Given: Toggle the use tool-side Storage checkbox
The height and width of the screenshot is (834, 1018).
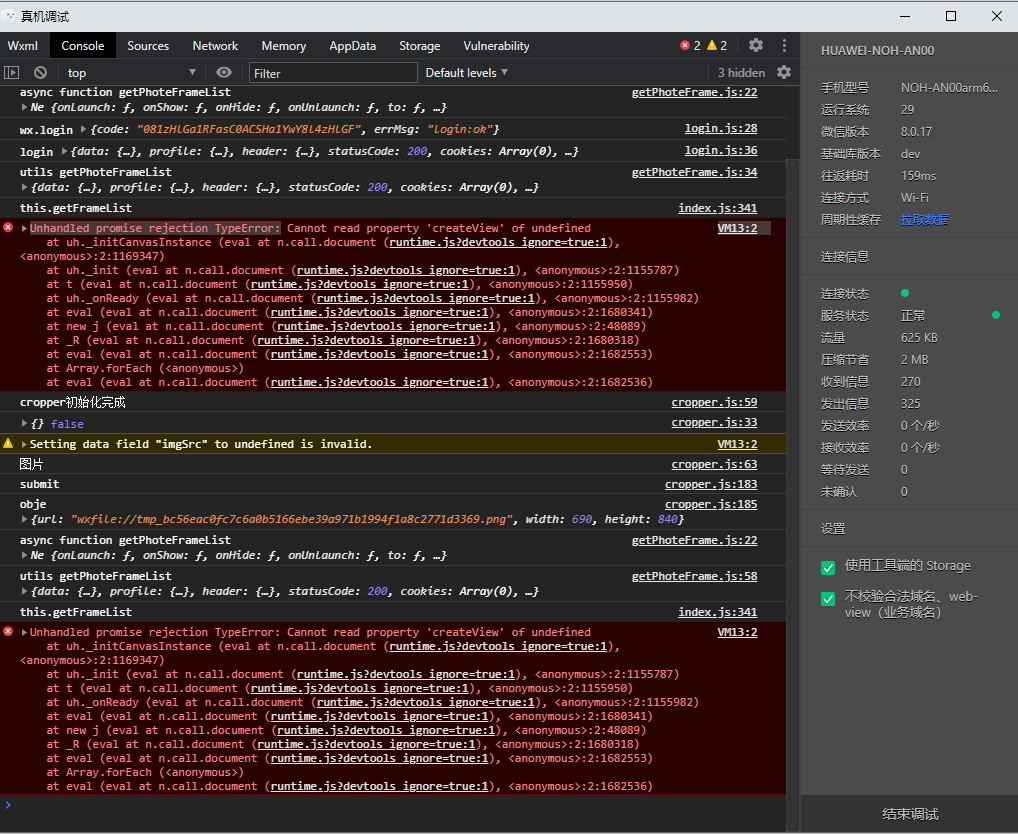Looking at the screenshot, I should click(828, 568).
